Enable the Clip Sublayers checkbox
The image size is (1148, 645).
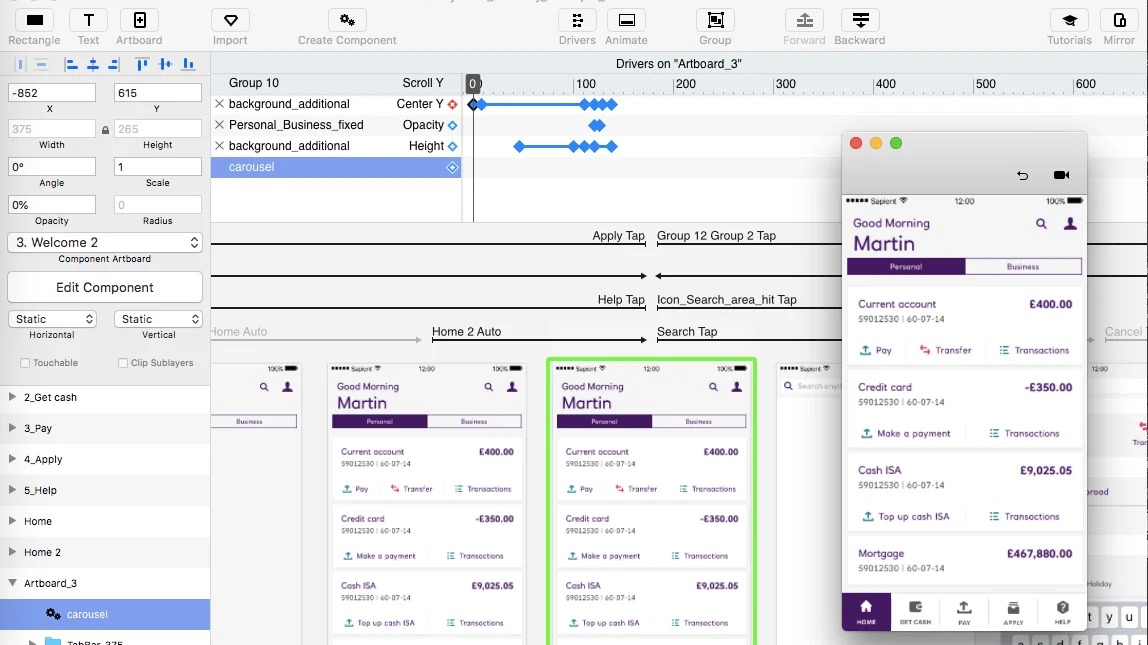tap(123, 362)
